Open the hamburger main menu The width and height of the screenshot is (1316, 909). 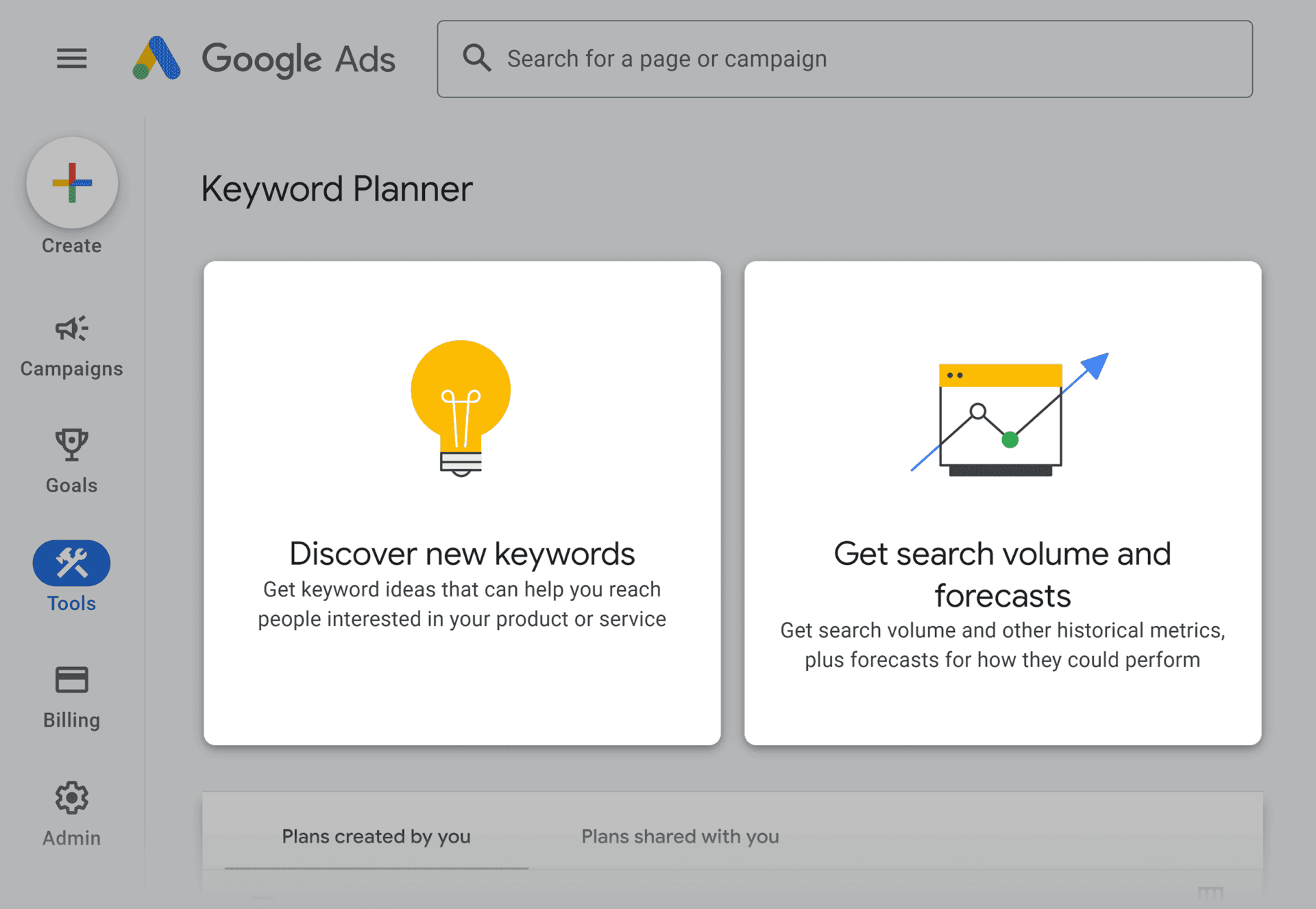pyautogui.click(x=71, y=58)
